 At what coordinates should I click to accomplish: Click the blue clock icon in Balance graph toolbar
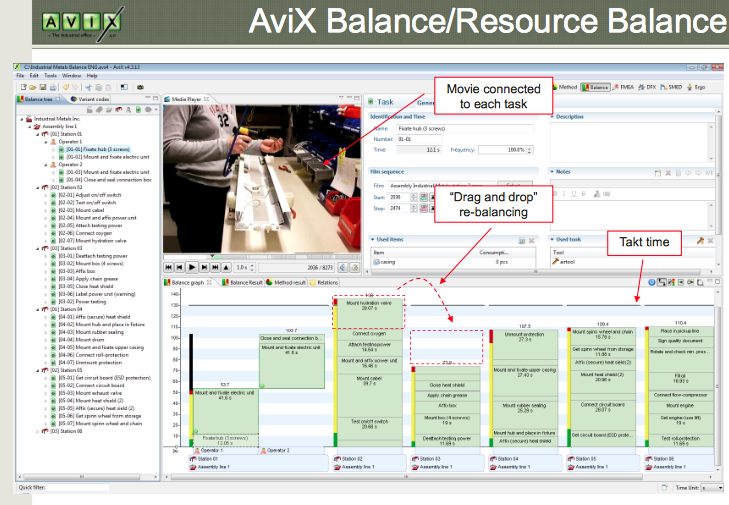(x=652, y=282)
